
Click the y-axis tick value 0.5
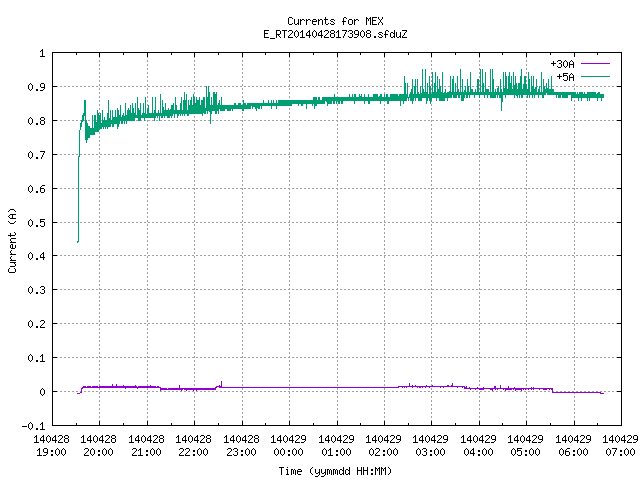coord(36,222)
